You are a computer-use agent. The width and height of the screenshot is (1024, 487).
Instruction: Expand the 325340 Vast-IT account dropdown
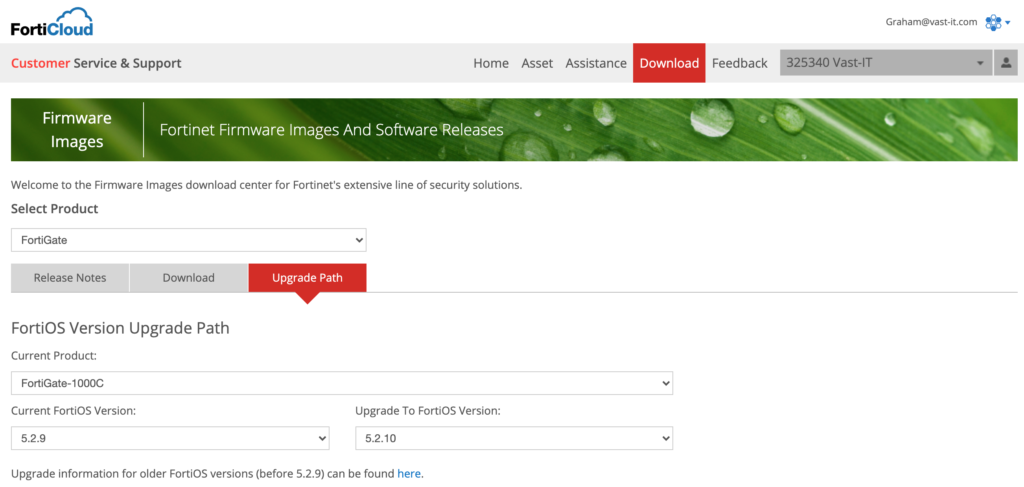(x=885, y=63)
